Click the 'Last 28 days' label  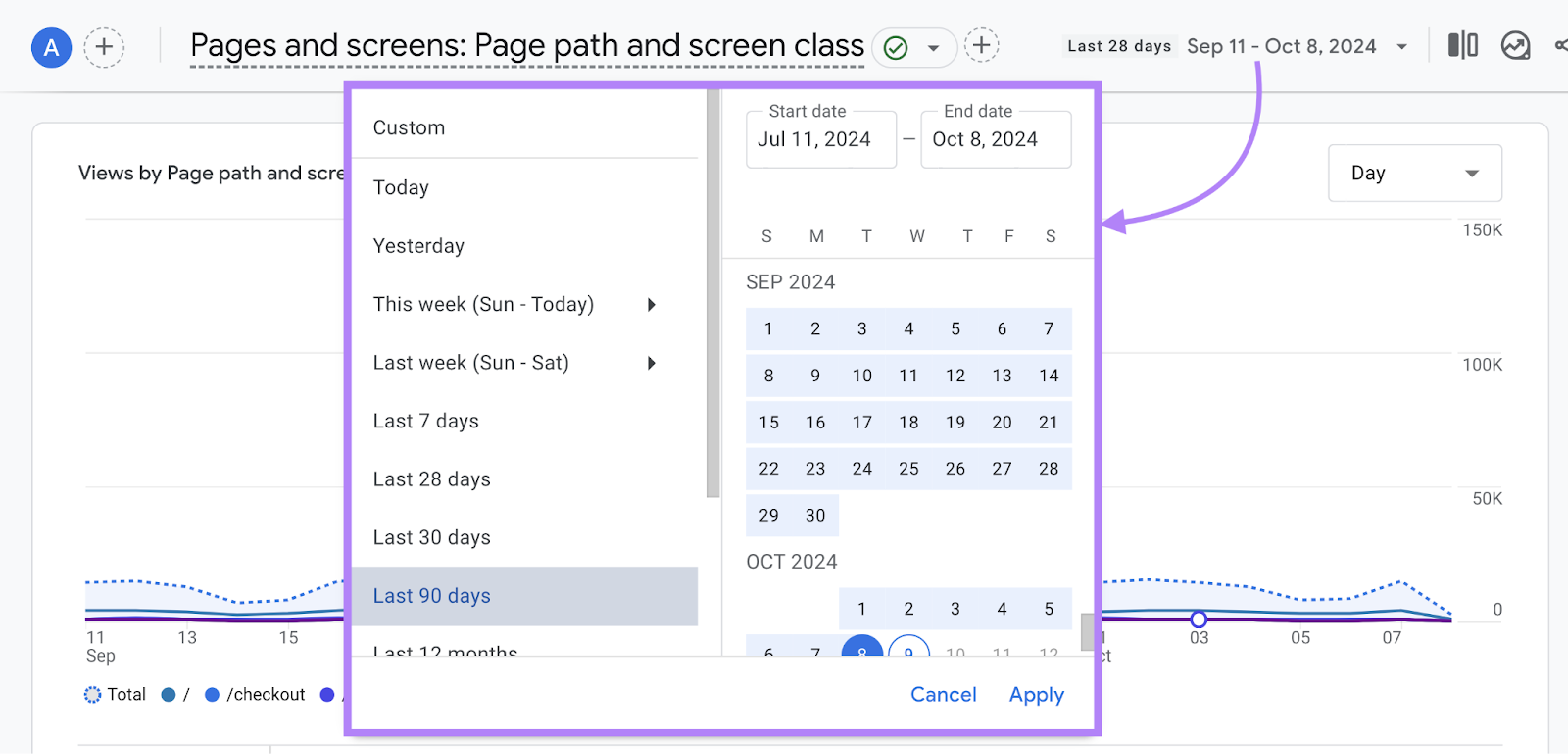pos(1119,46)
